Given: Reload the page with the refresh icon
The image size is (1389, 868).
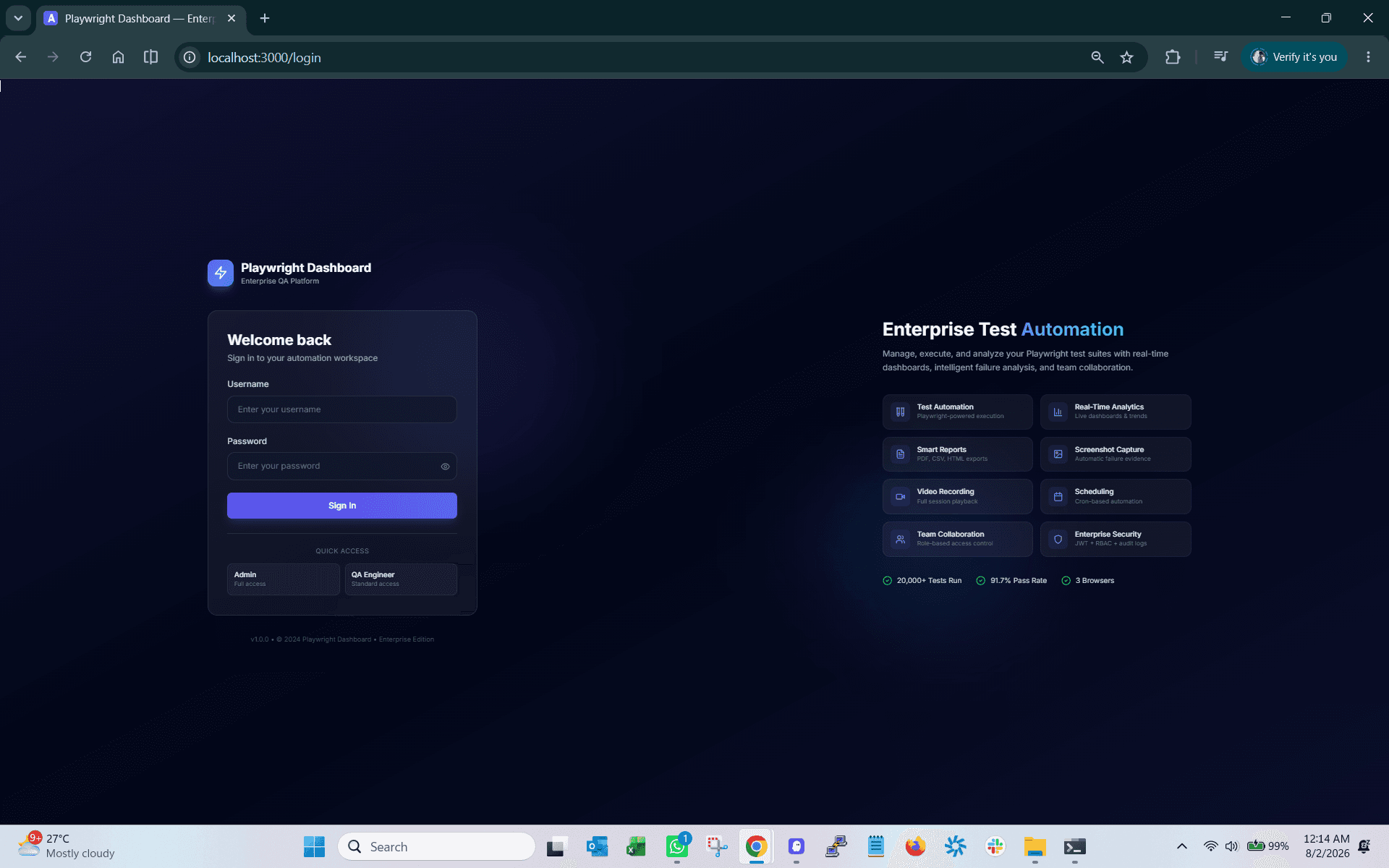Looking at the screenshot, I should coord(85,57).
